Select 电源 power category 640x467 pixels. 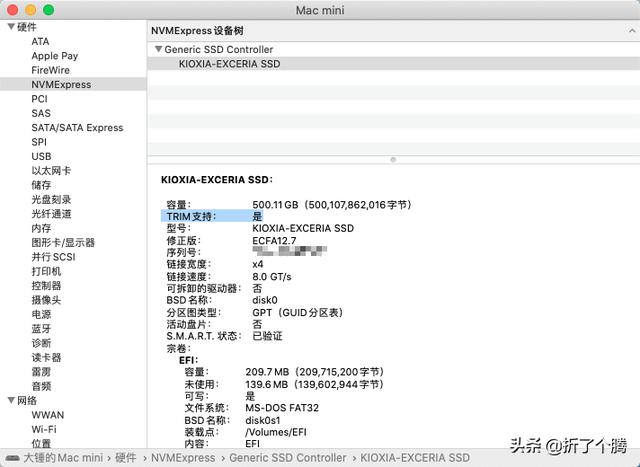(x=41, y=314)
